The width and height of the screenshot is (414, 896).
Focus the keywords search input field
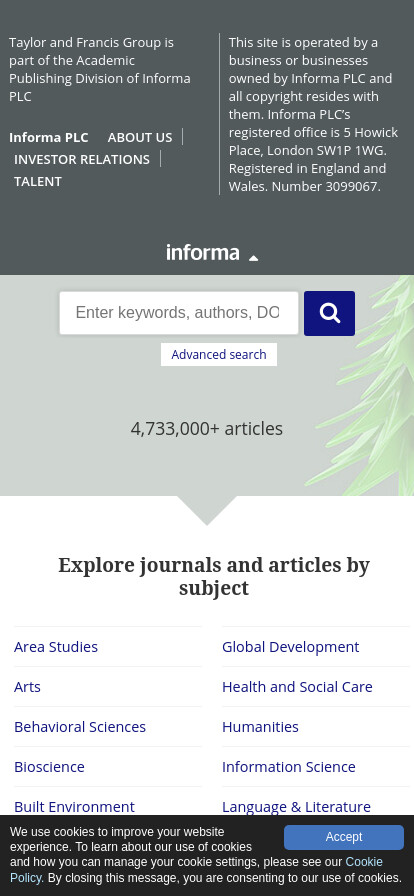pos(179,313)
